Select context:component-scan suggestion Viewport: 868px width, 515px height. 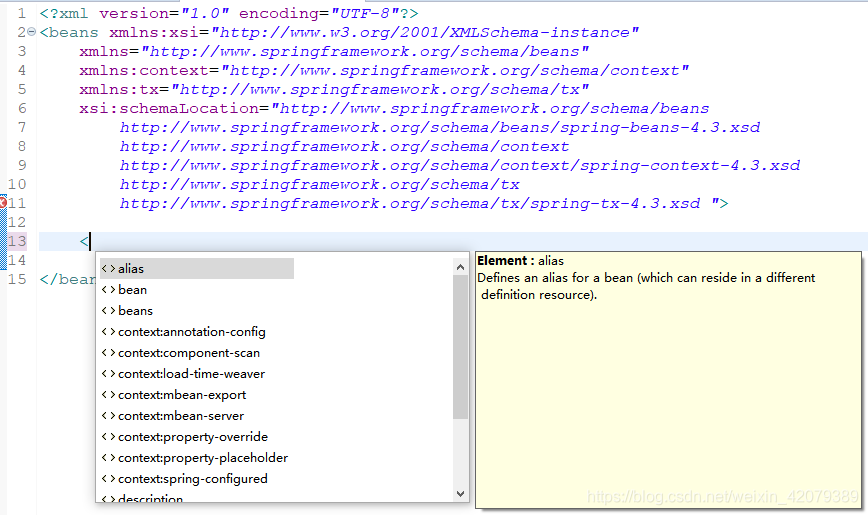pos(189,353)
